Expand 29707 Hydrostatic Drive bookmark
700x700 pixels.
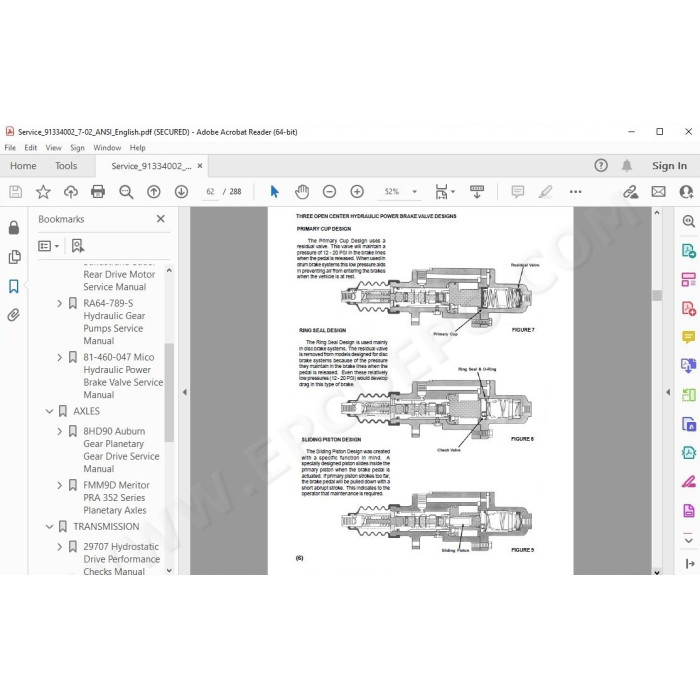pos(59,547)
